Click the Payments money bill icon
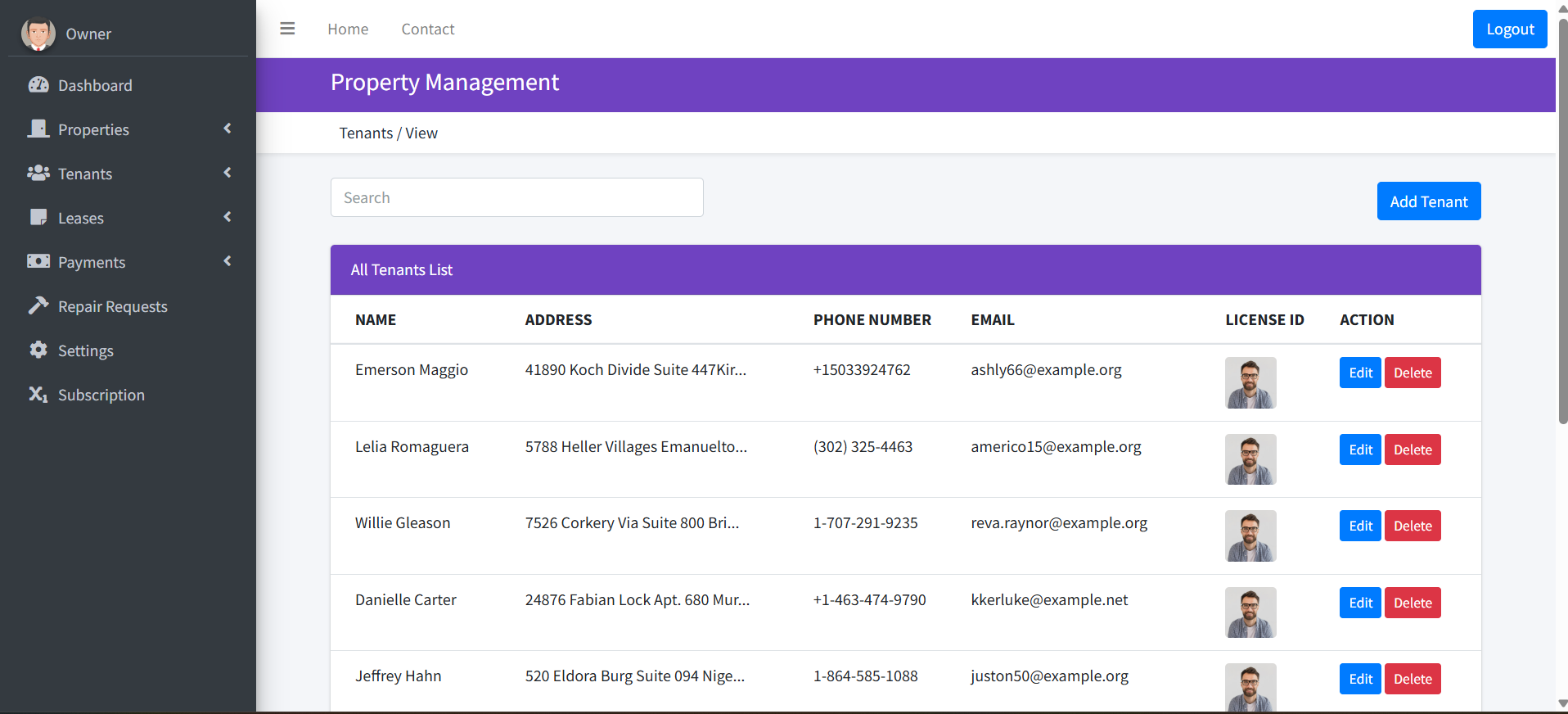 coord(38,262)
